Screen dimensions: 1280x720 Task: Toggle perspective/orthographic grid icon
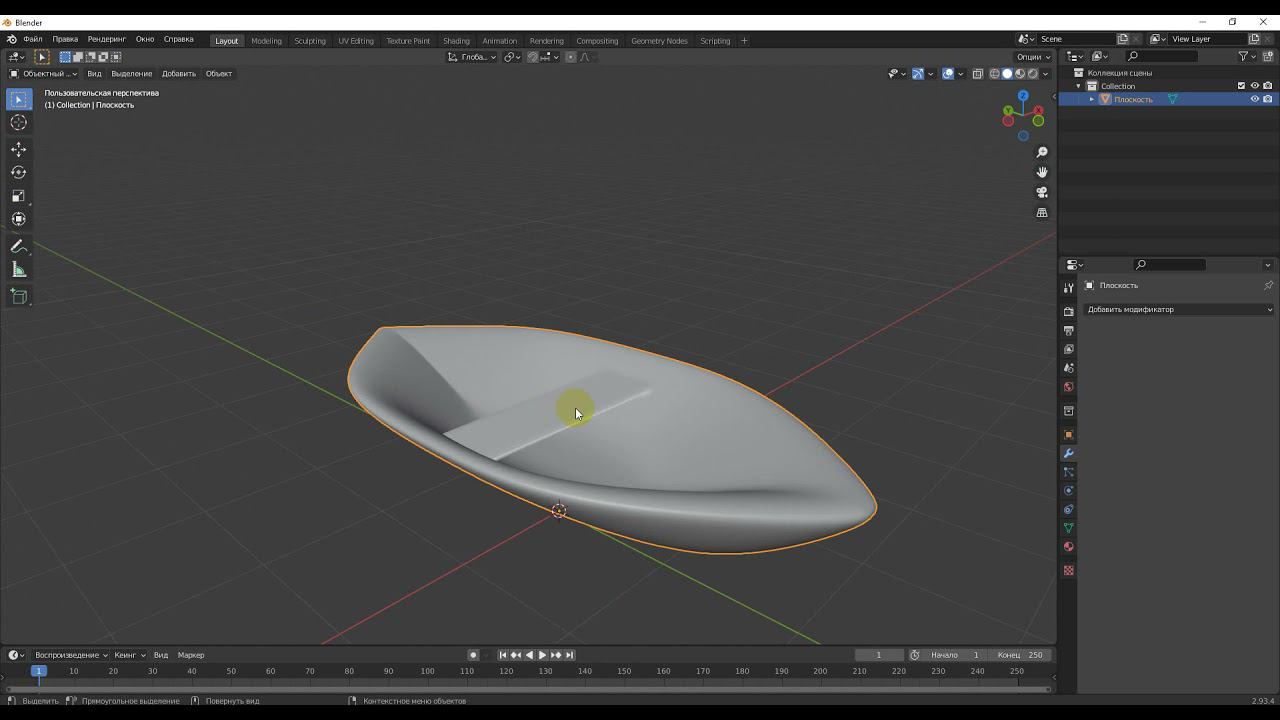(1042, 212)
